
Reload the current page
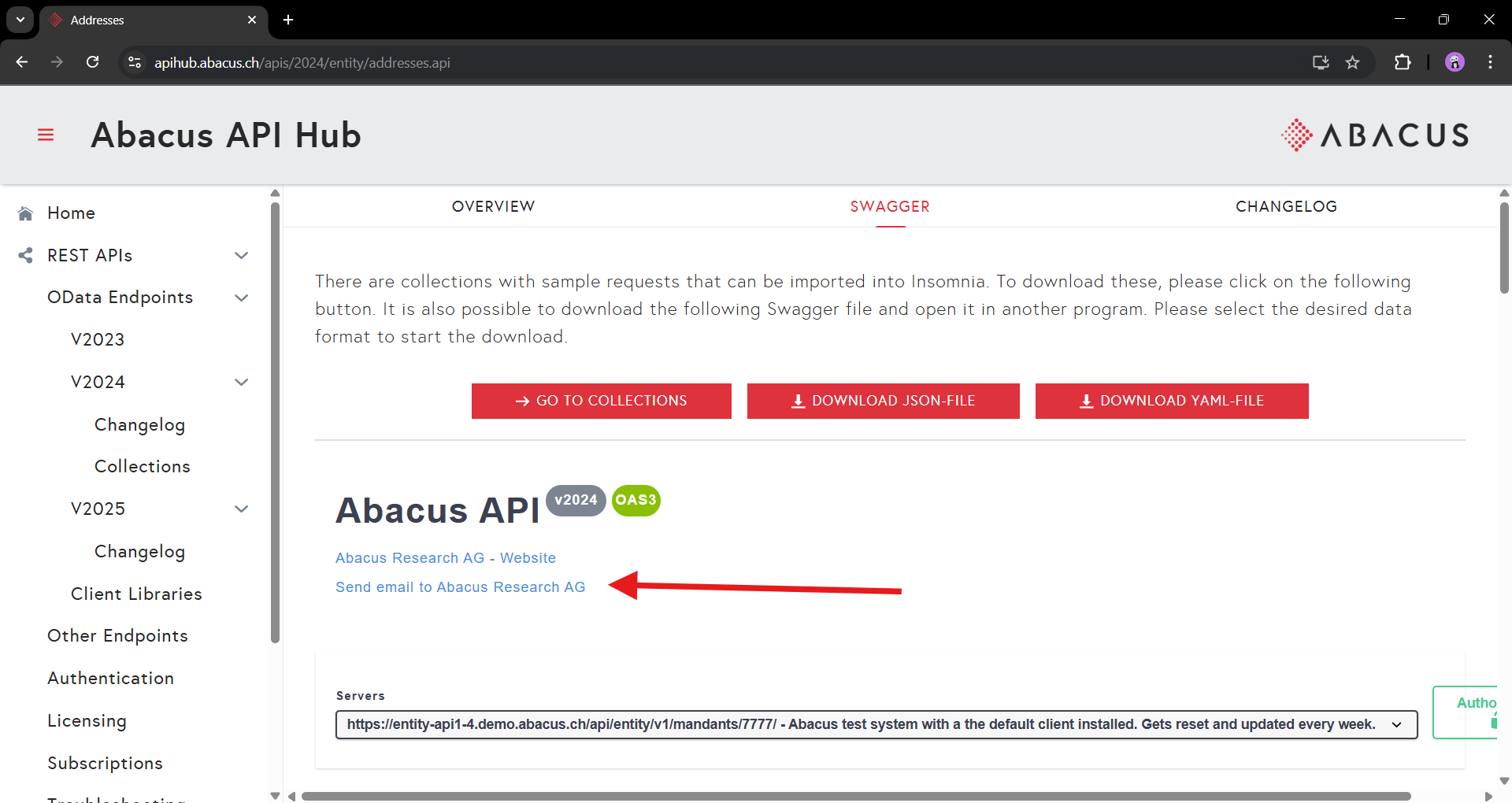[92, 62]
